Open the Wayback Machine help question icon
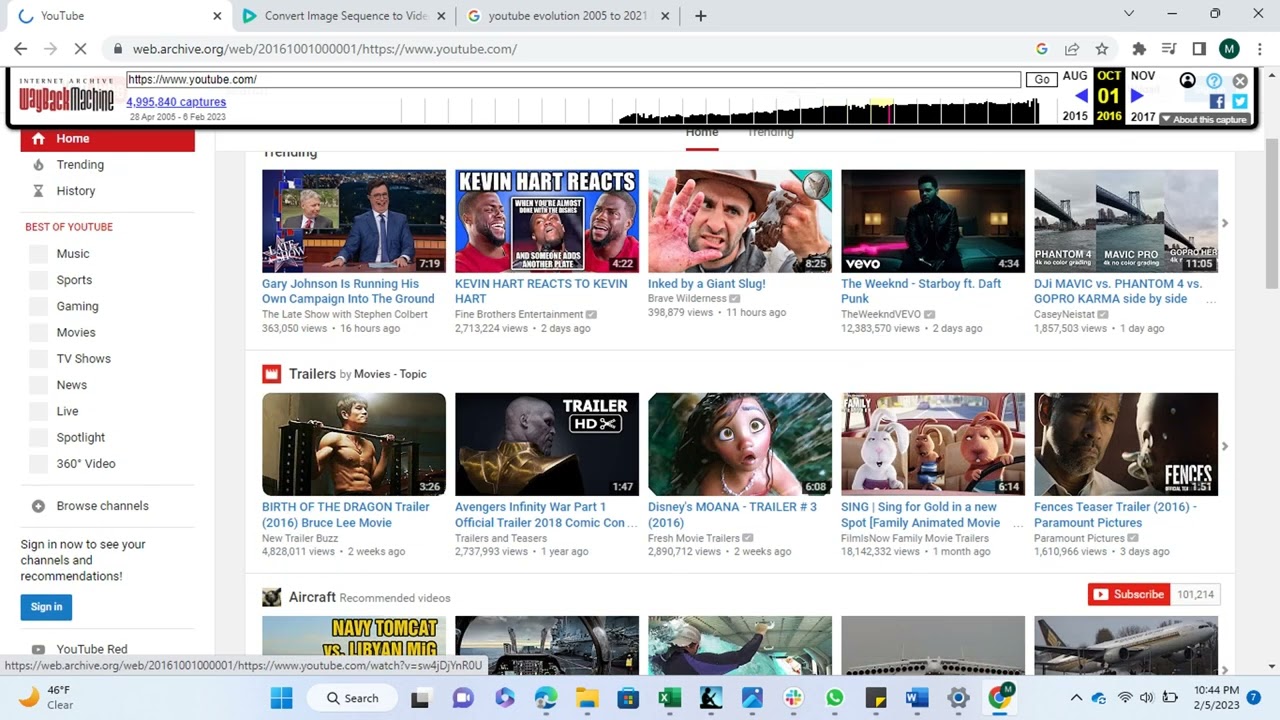Image resolution: width=1280 pixels, height=720 pixels. click(1214, 81)
